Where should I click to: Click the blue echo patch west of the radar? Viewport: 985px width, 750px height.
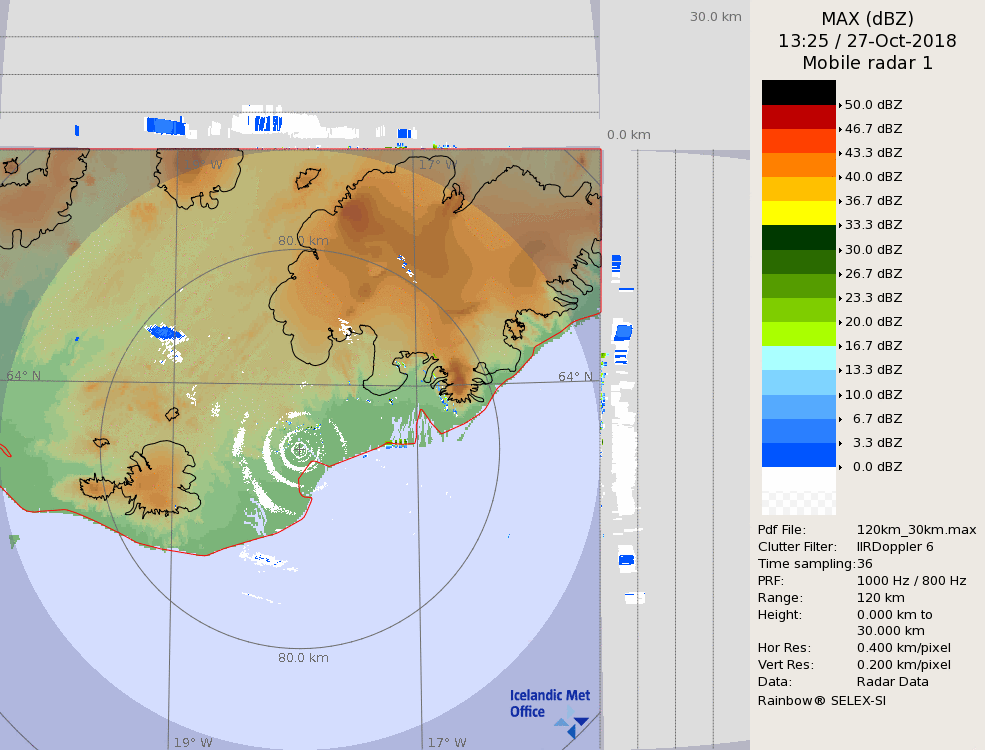pyautogui.click(x=165, y=332)
